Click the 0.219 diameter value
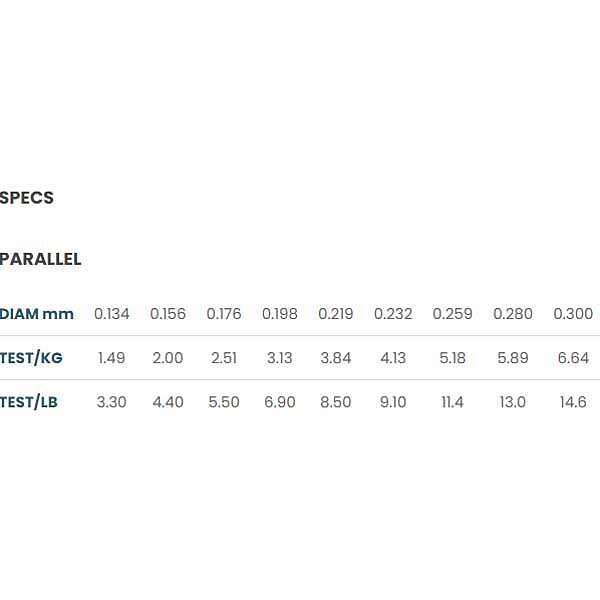 [336, 314]
